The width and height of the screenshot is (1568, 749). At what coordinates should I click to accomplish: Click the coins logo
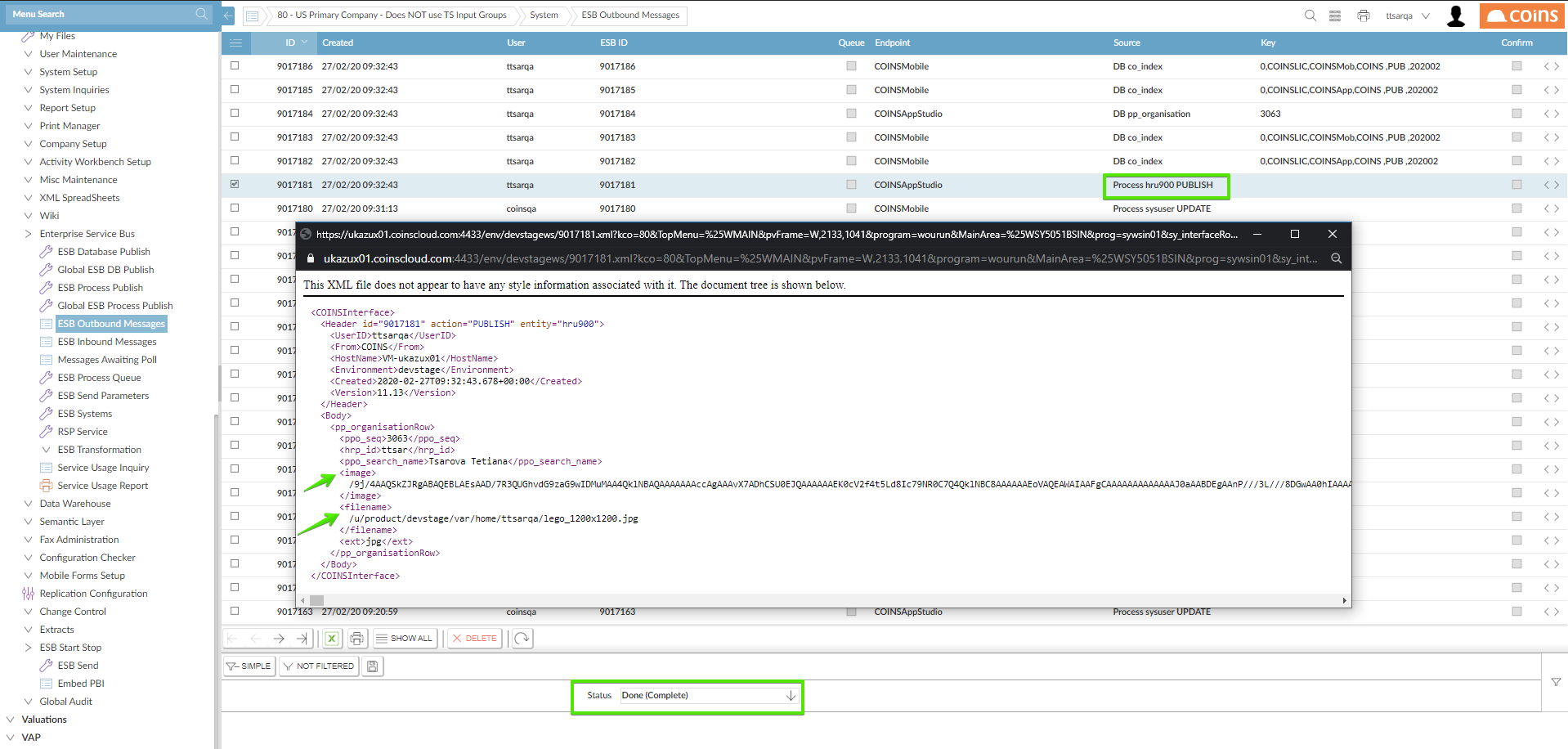[x=1522, y=16]
